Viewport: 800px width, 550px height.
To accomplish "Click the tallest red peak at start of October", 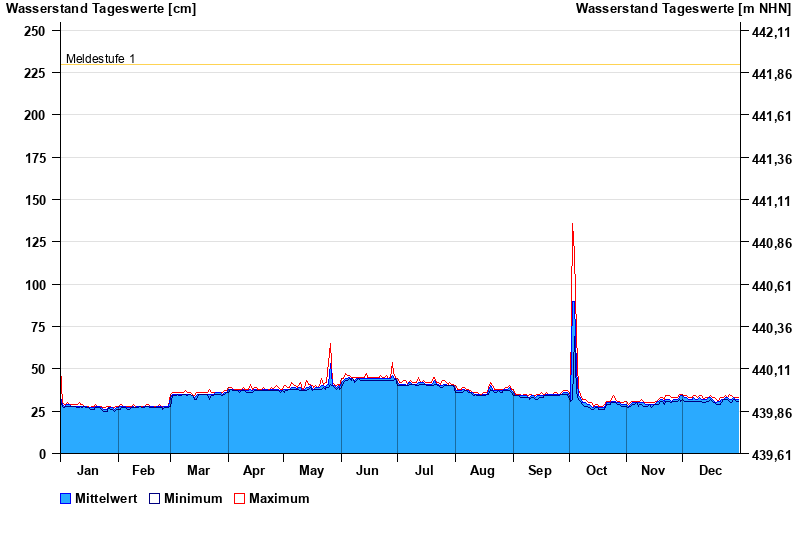I will pyautogui.click(x=572, y=226).
